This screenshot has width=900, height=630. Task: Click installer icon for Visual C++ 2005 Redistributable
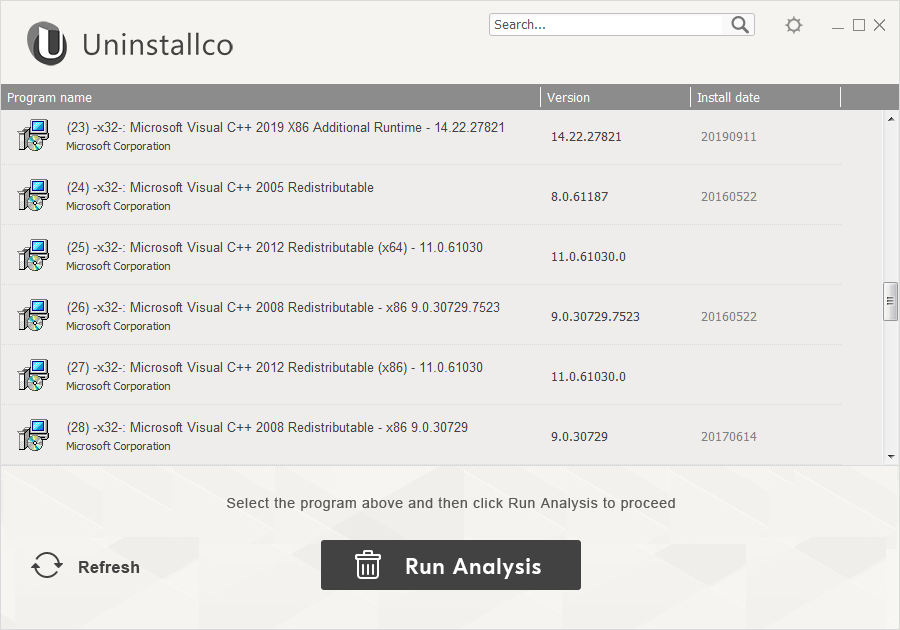click(x=33, y=195)
